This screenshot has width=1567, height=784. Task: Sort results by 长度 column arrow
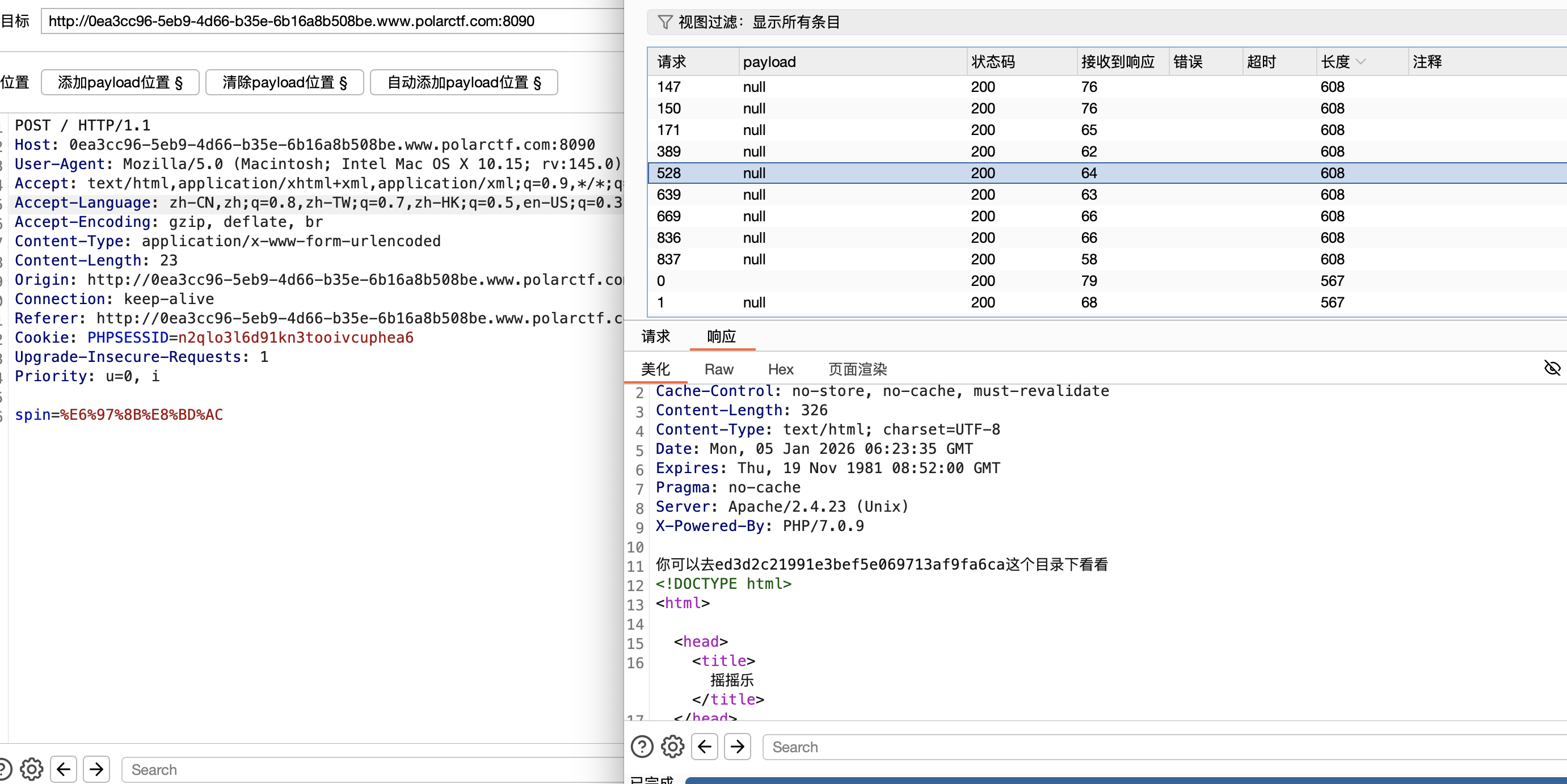click(x=1361, y=61)
